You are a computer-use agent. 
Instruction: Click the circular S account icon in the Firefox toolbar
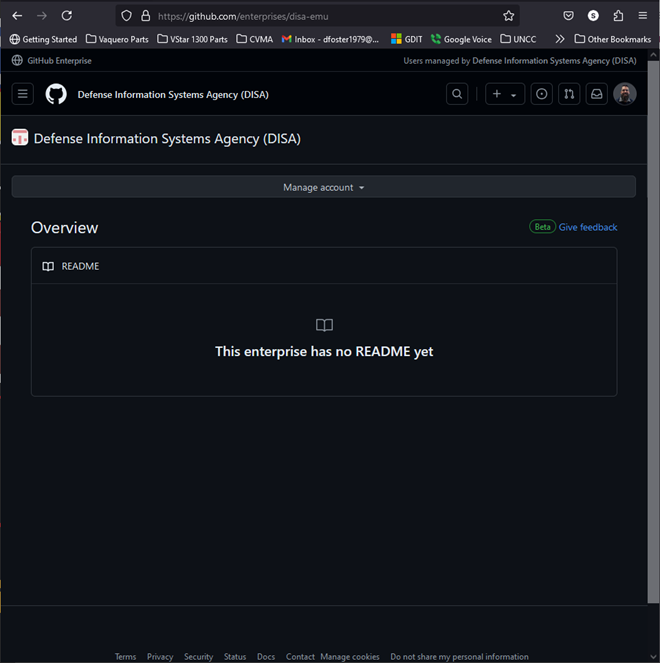click(x=593, y=16)
